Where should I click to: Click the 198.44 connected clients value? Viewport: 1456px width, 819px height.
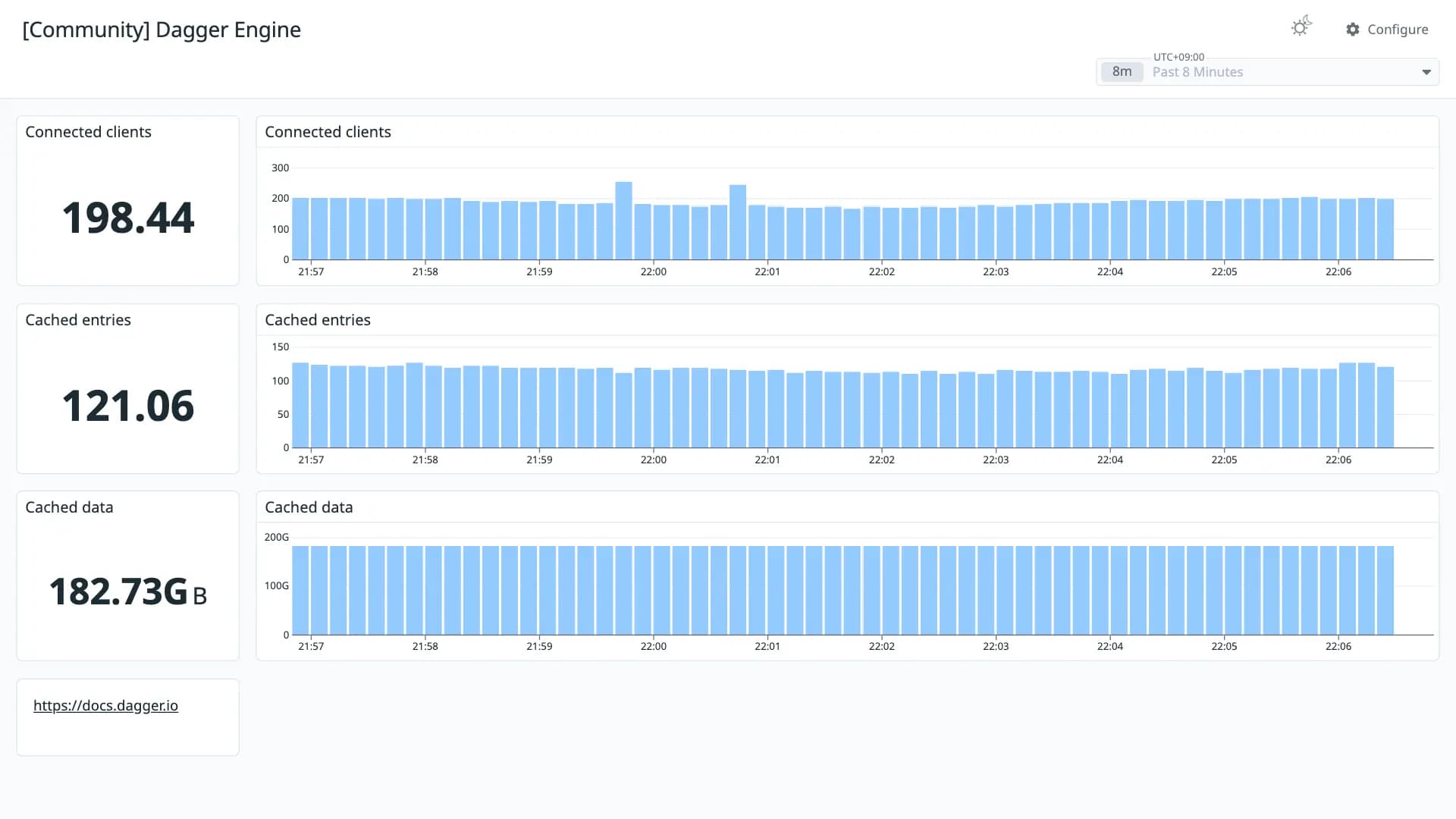(x=128, y=218)
